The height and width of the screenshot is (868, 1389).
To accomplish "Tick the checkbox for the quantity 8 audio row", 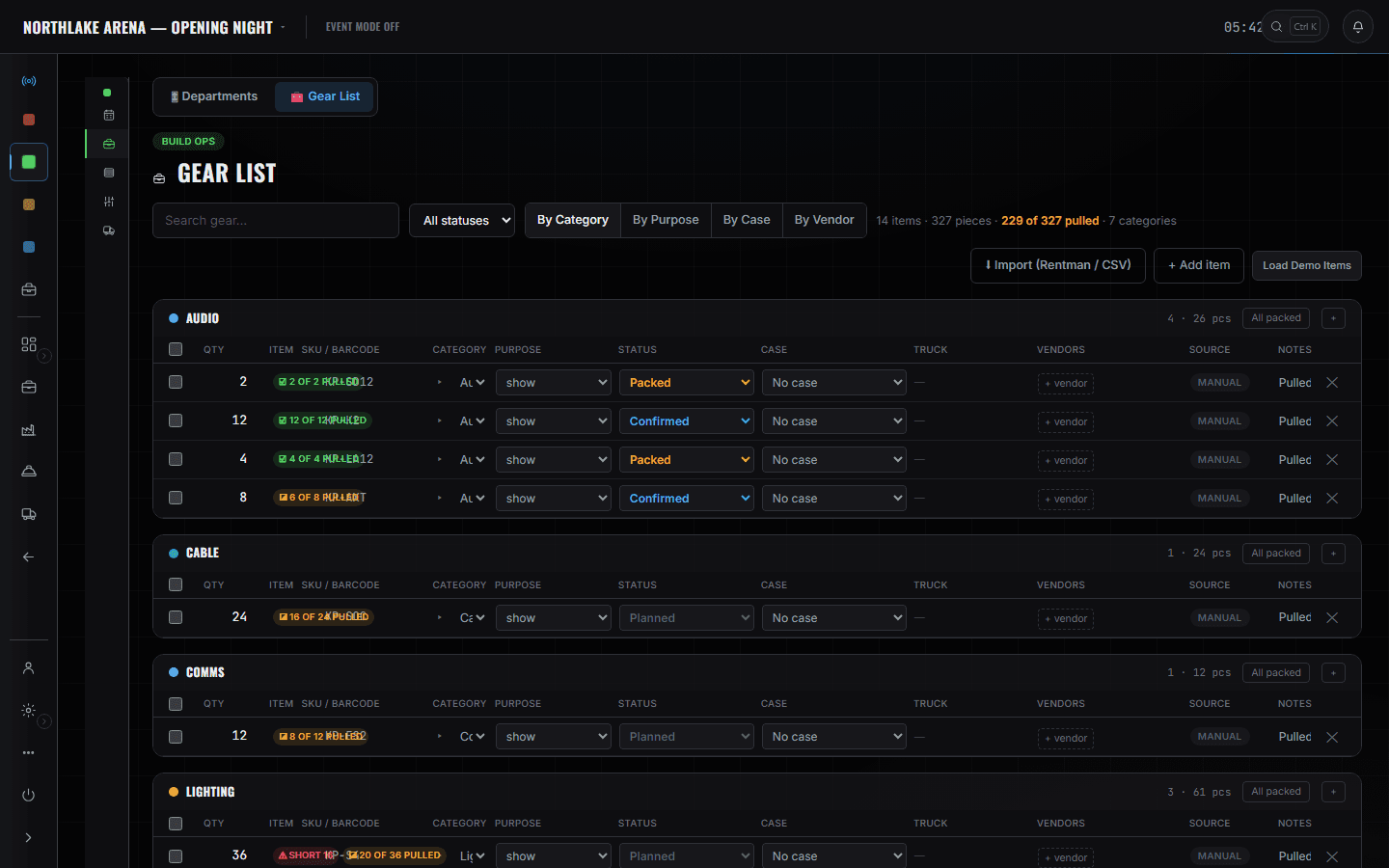I will [x=176, y=498].
